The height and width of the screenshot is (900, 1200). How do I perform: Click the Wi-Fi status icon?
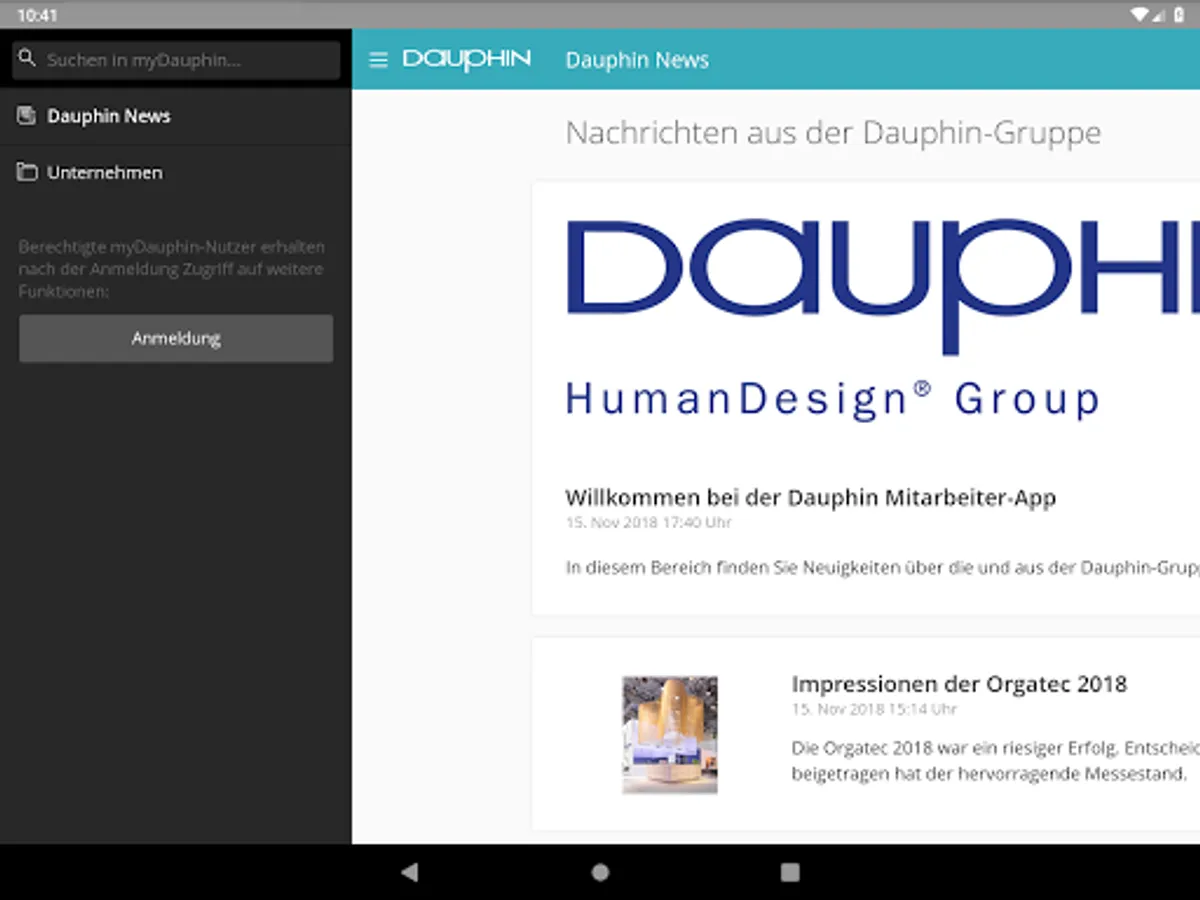tap(1141, 15)
